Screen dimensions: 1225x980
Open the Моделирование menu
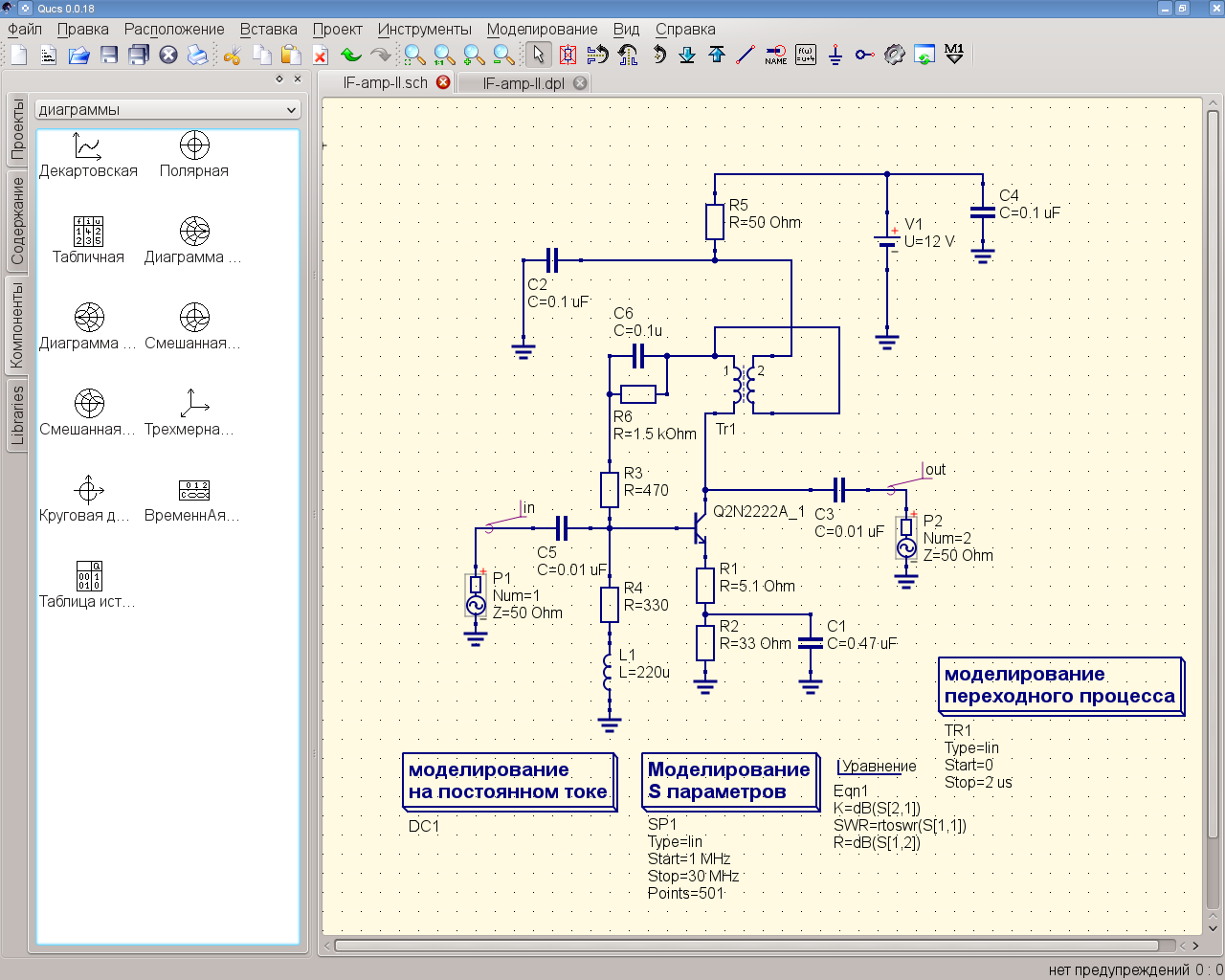click(x=542, y=29)
